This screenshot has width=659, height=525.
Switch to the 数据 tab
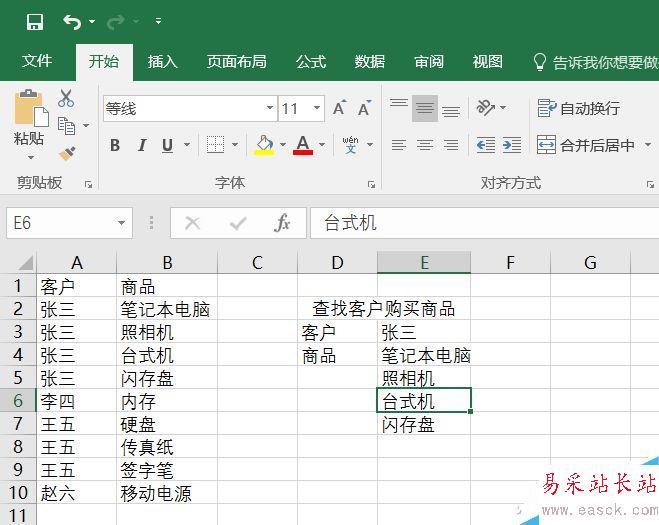(370, 61)
